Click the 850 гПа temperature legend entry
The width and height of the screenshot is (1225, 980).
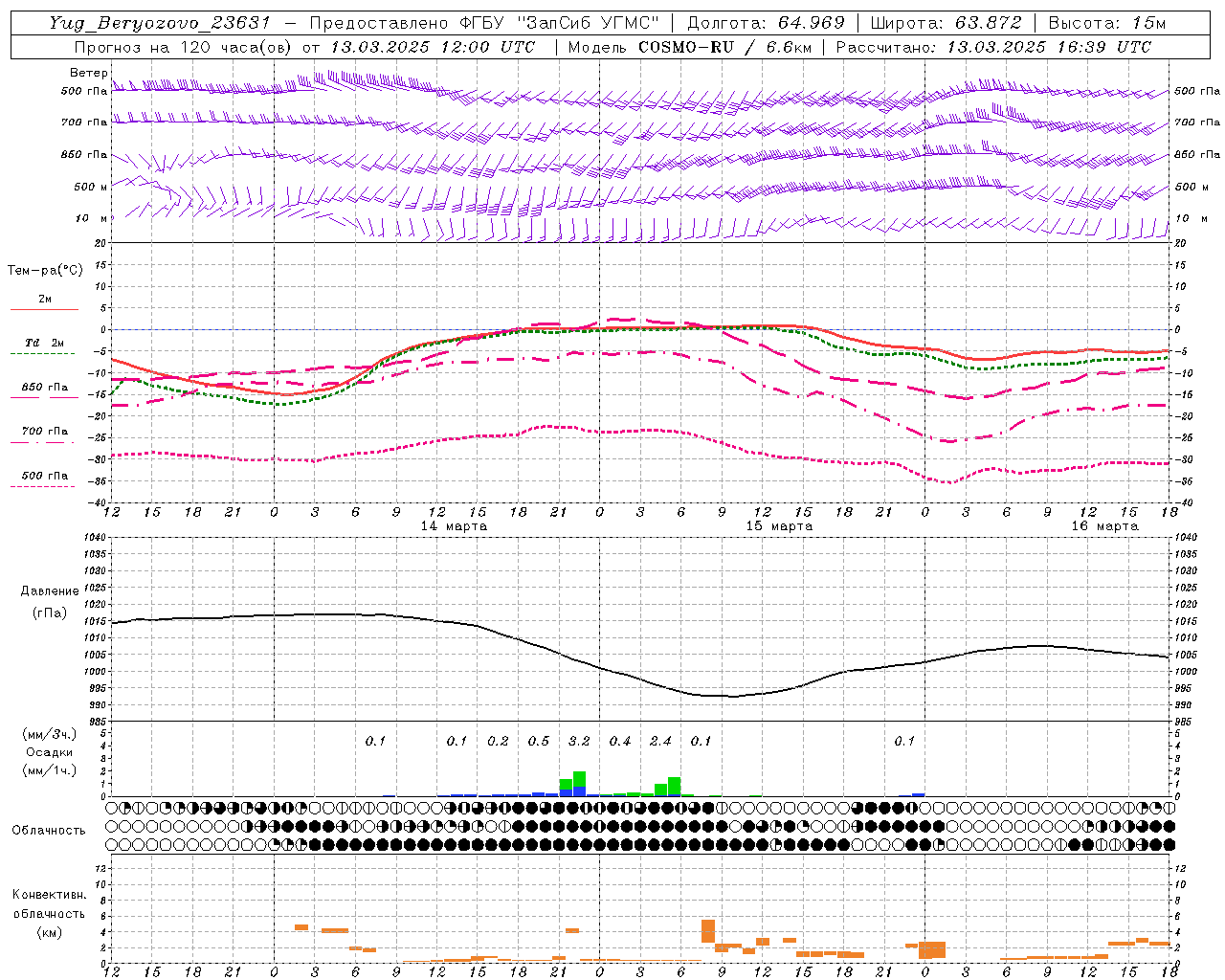(x=44, y=388)
